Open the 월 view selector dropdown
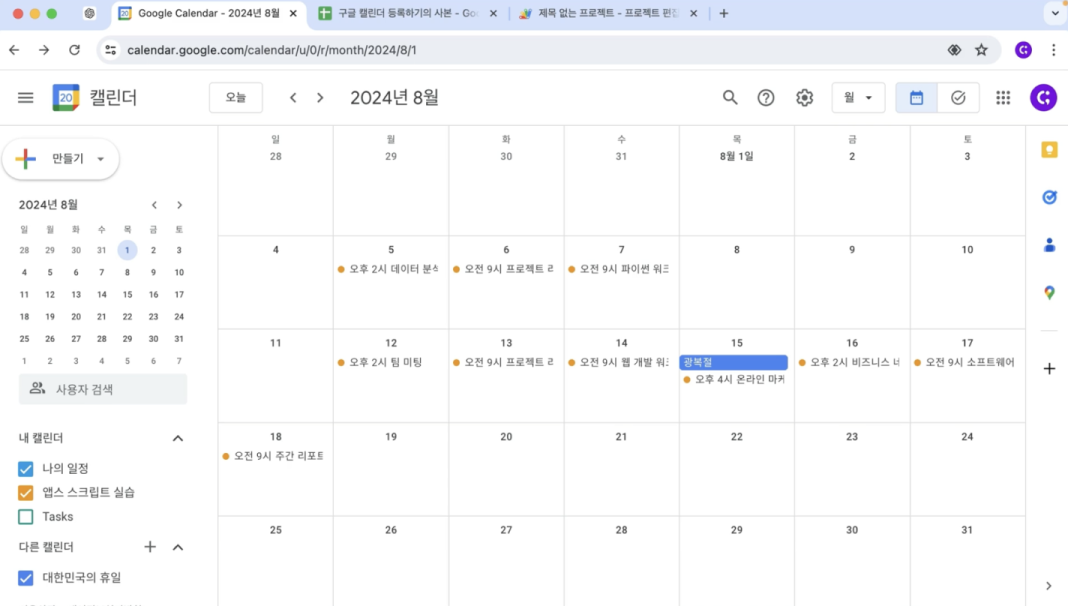The image size is (1068, 606). point(858,97)
